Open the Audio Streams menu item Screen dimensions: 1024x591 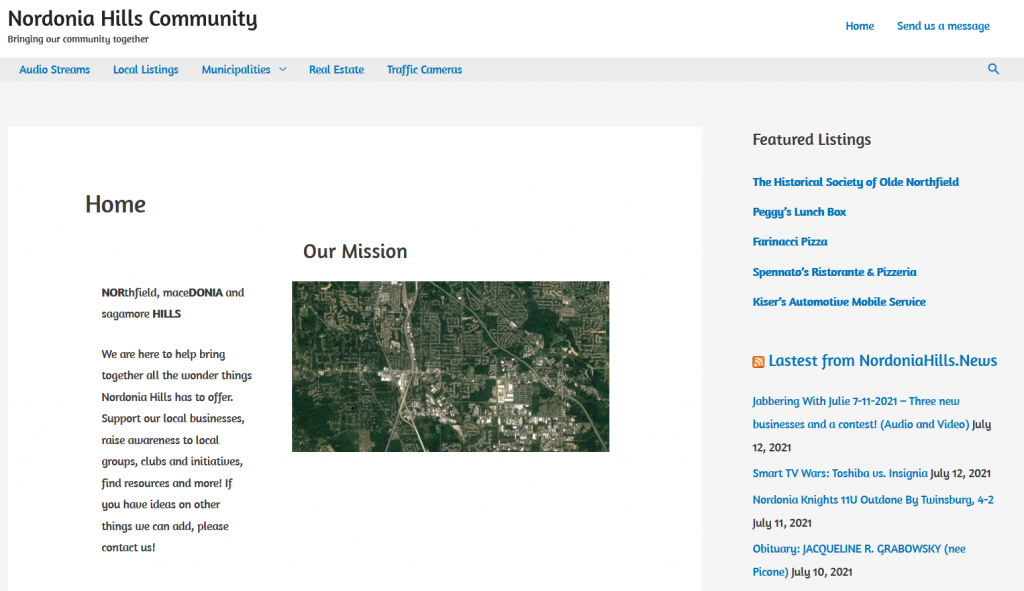54,69
